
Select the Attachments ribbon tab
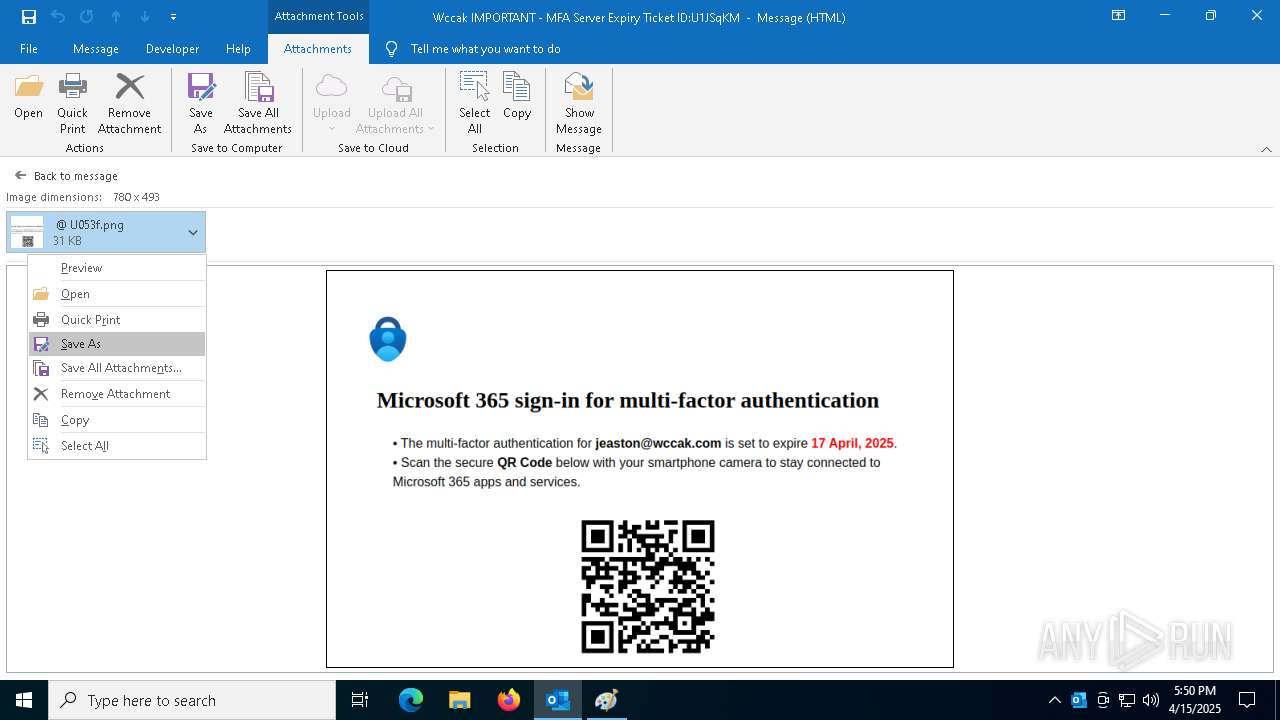(x=318, y=49)
